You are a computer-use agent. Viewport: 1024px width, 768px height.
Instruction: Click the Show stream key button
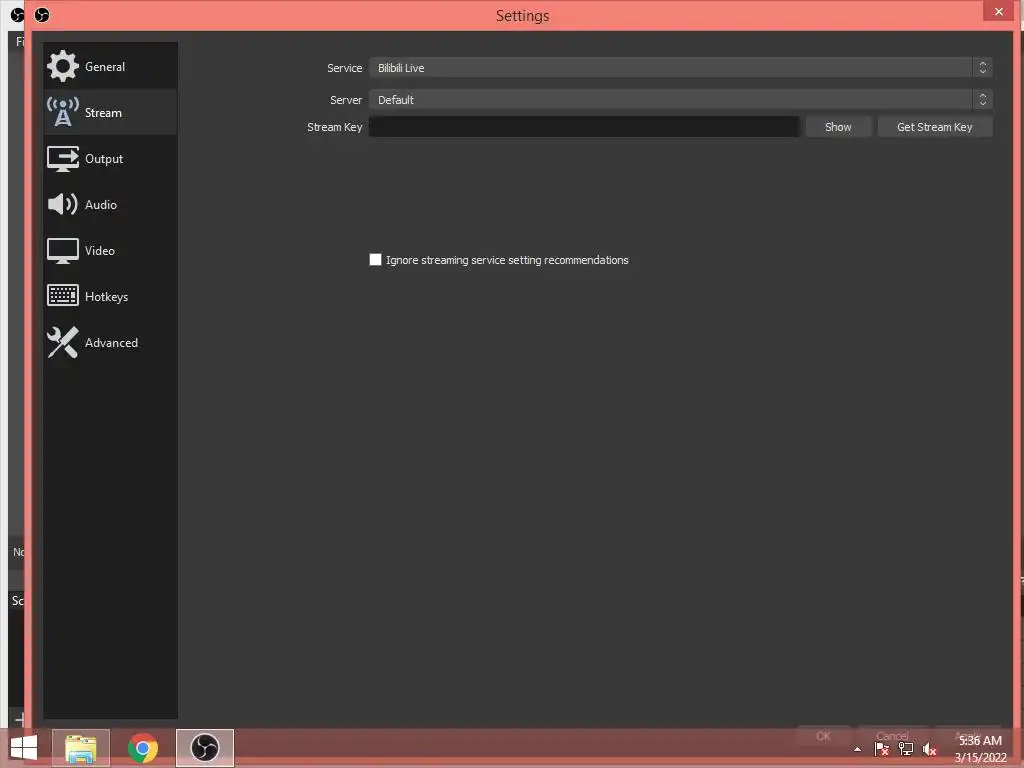(x=838, y=127)
